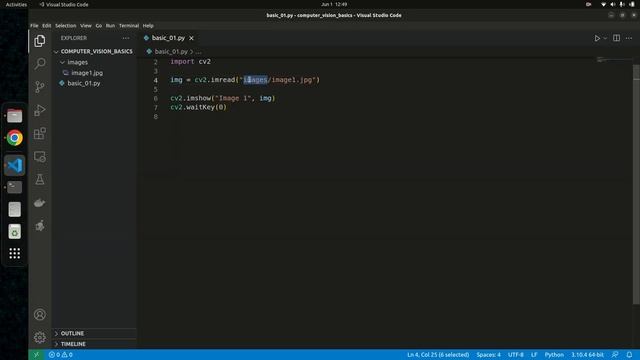This screenshot has height=360, width=640.
Task: Launch Google Chrome from the dock
Action: coord(14,138)
